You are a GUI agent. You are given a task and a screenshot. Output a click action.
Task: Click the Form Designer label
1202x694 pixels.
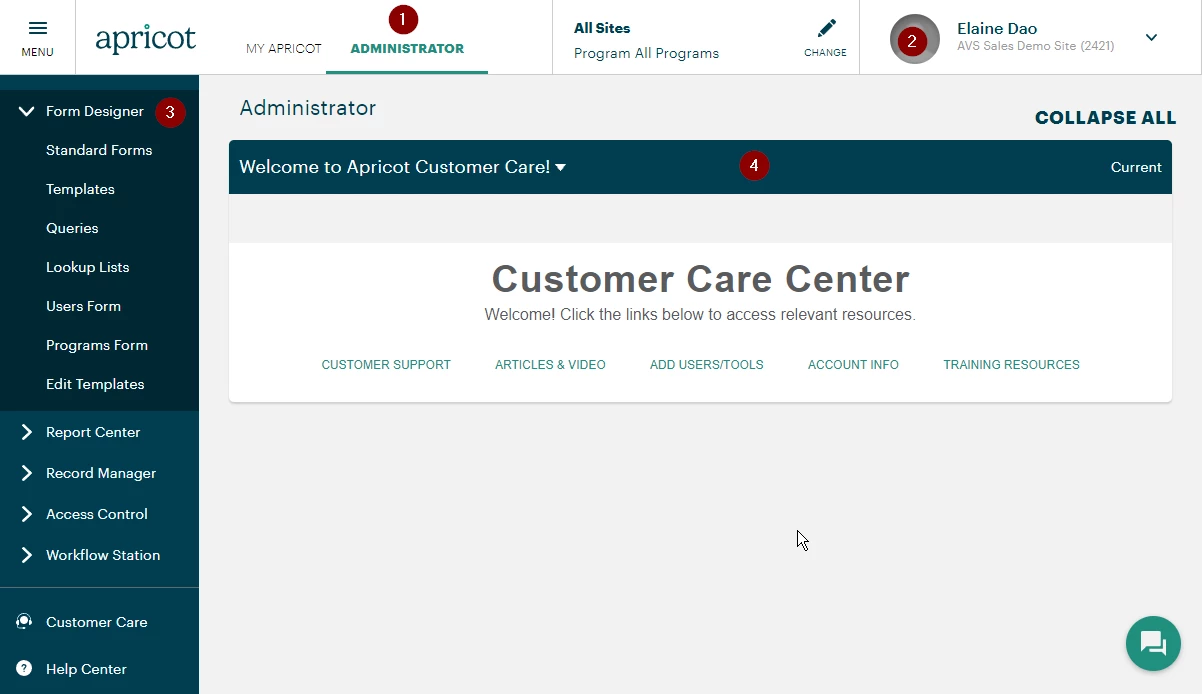click(95, 111)
